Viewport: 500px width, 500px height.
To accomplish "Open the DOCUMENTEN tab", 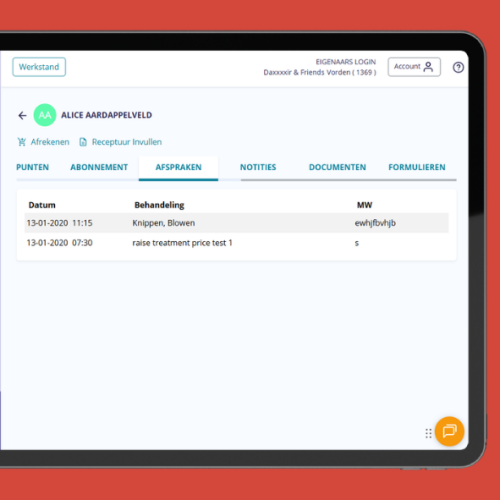I will point(337,167).
